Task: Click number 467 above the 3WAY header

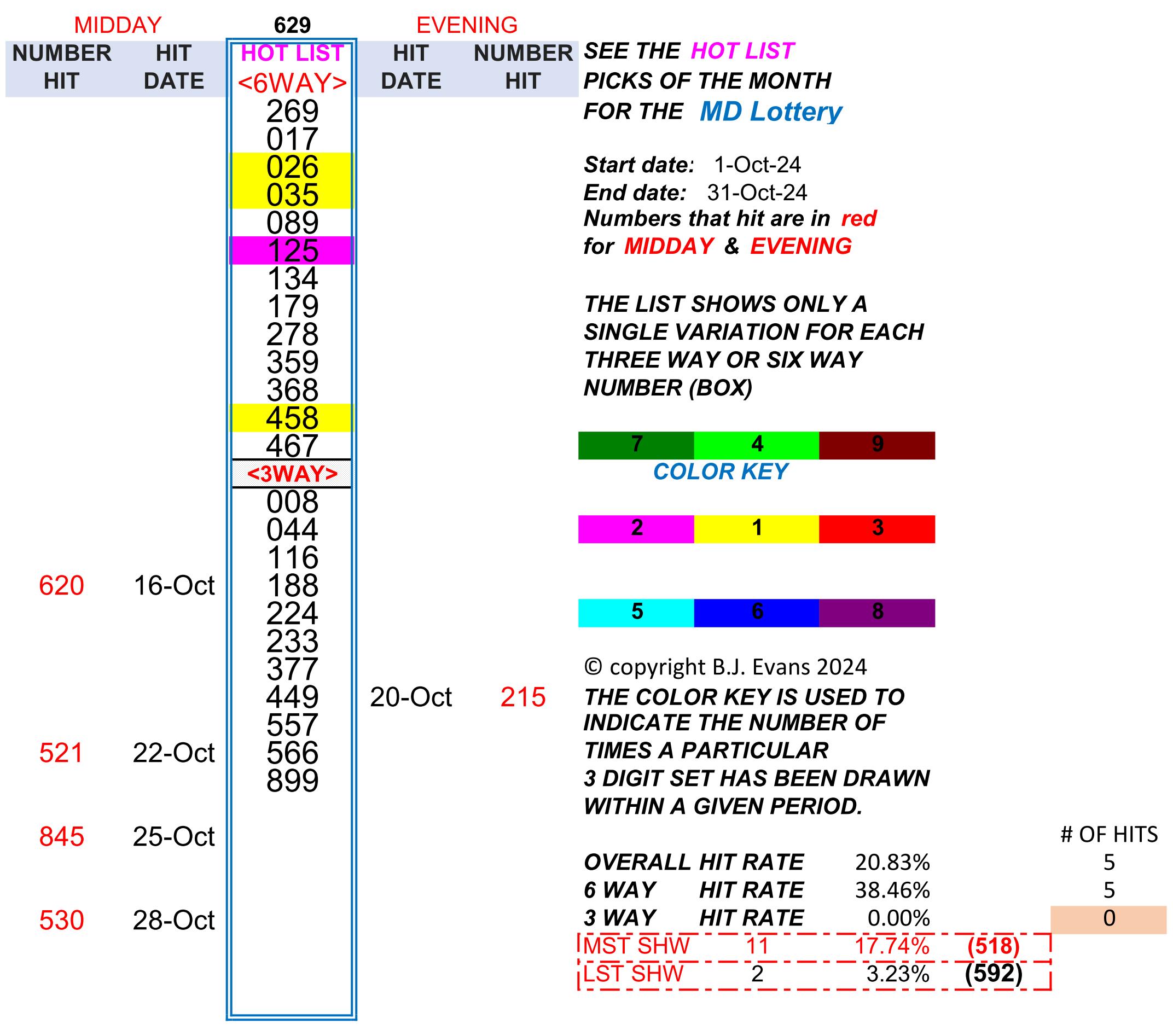Action: point(292,446)
